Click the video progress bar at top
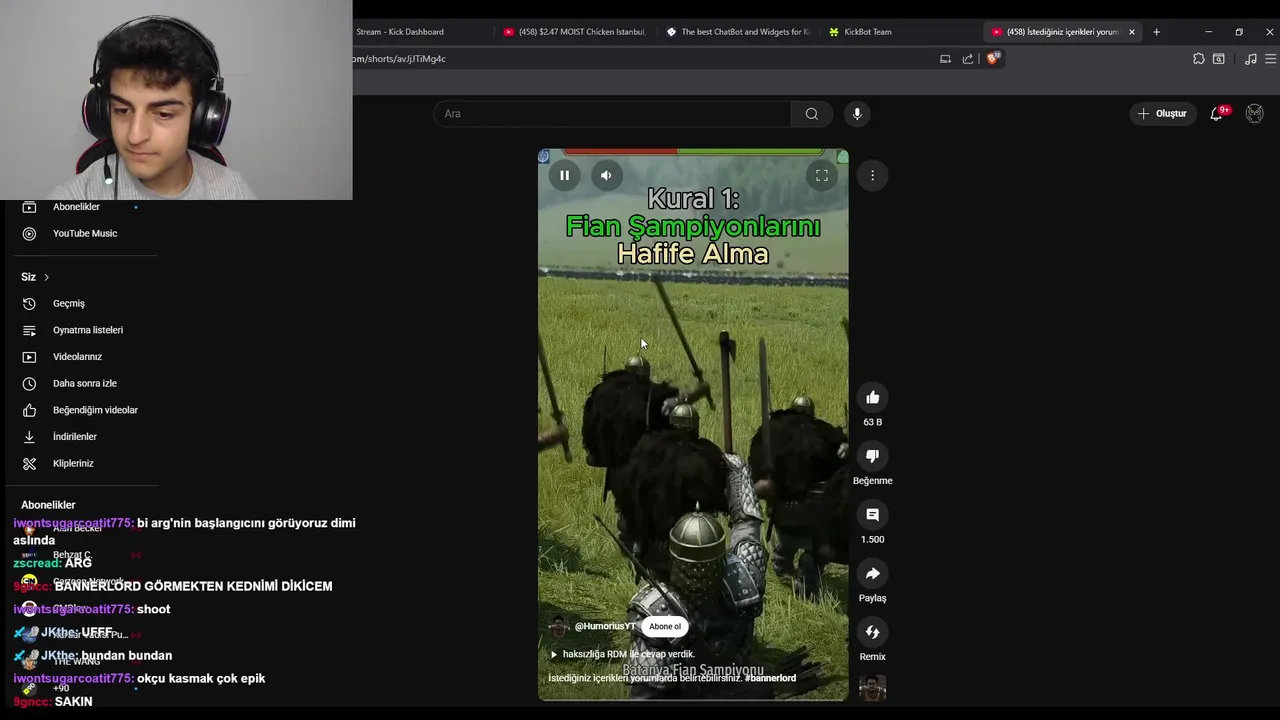Screen dimensions: 1280x720 [x=693, y=152]
